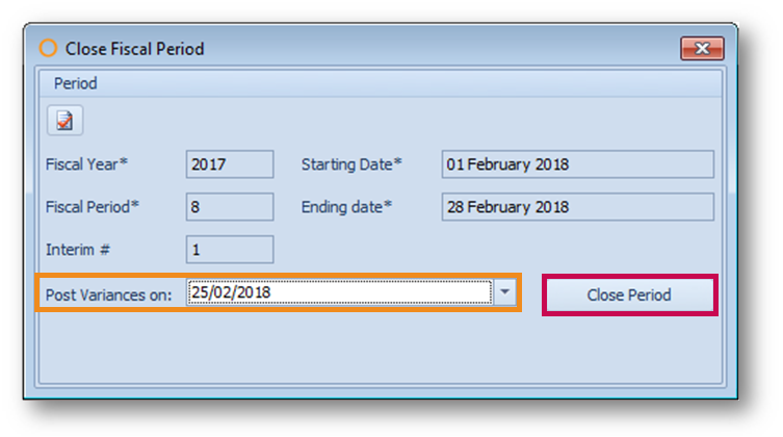Click the Fiscal Period* label
The image size is (783, 437).
pyautogui.click(x=92, y=207)
